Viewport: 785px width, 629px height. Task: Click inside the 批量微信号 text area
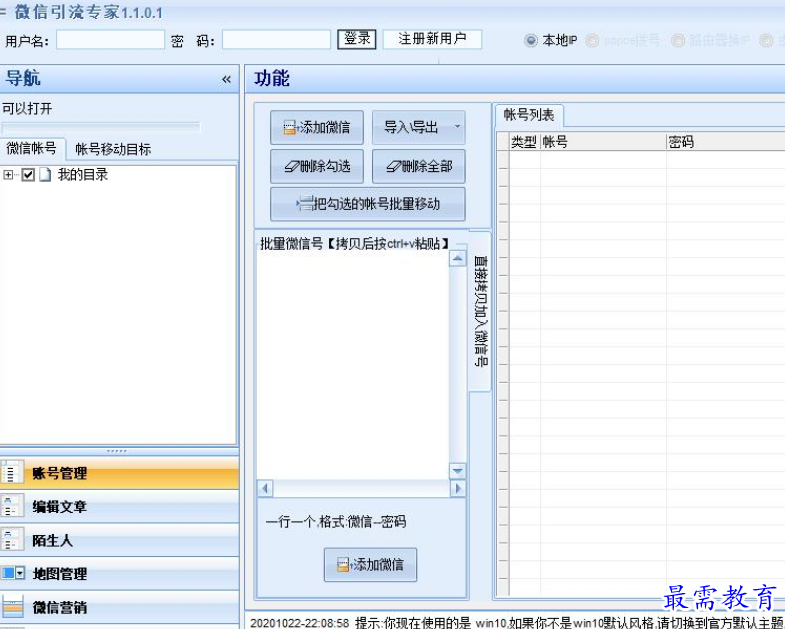tap(352, 364)
